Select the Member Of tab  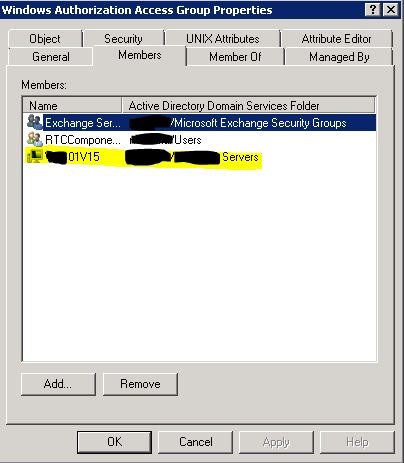click(235, 57)
